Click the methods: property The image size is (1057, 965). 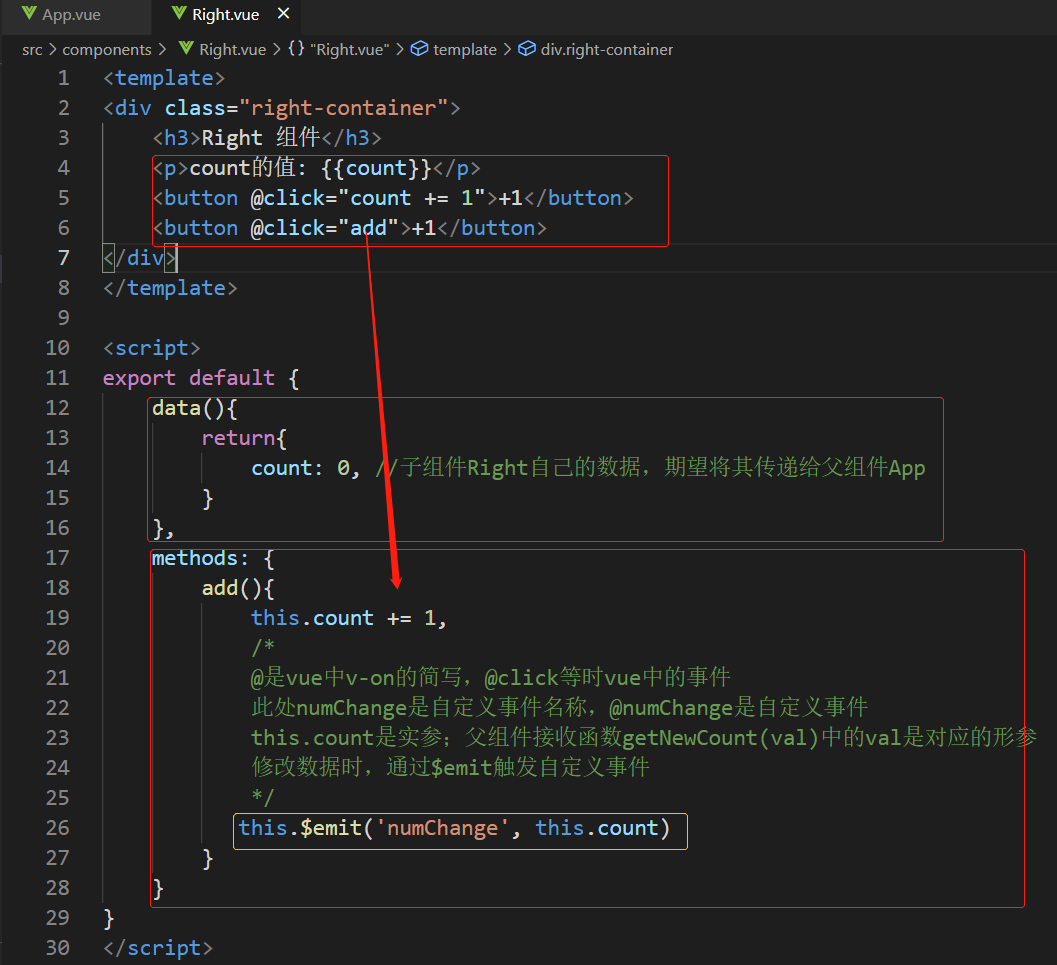[200, 558]
